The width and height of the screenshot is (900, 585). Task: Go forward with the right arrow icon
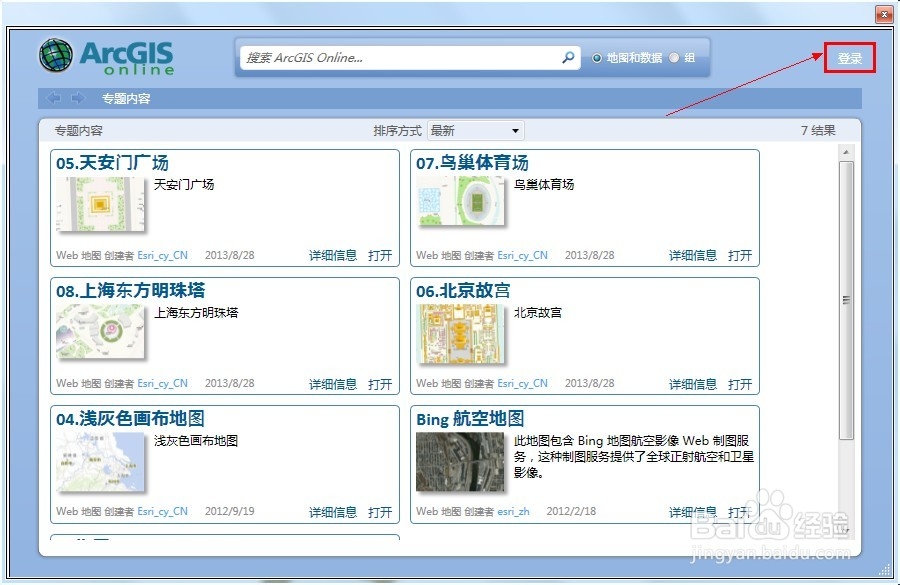[77, 98]
